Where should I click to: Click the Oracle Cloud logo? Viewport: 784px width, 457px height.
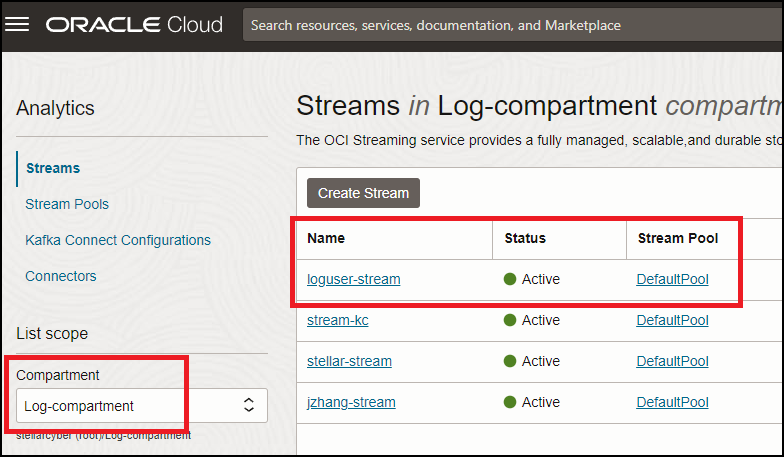(x=134, y=26)
